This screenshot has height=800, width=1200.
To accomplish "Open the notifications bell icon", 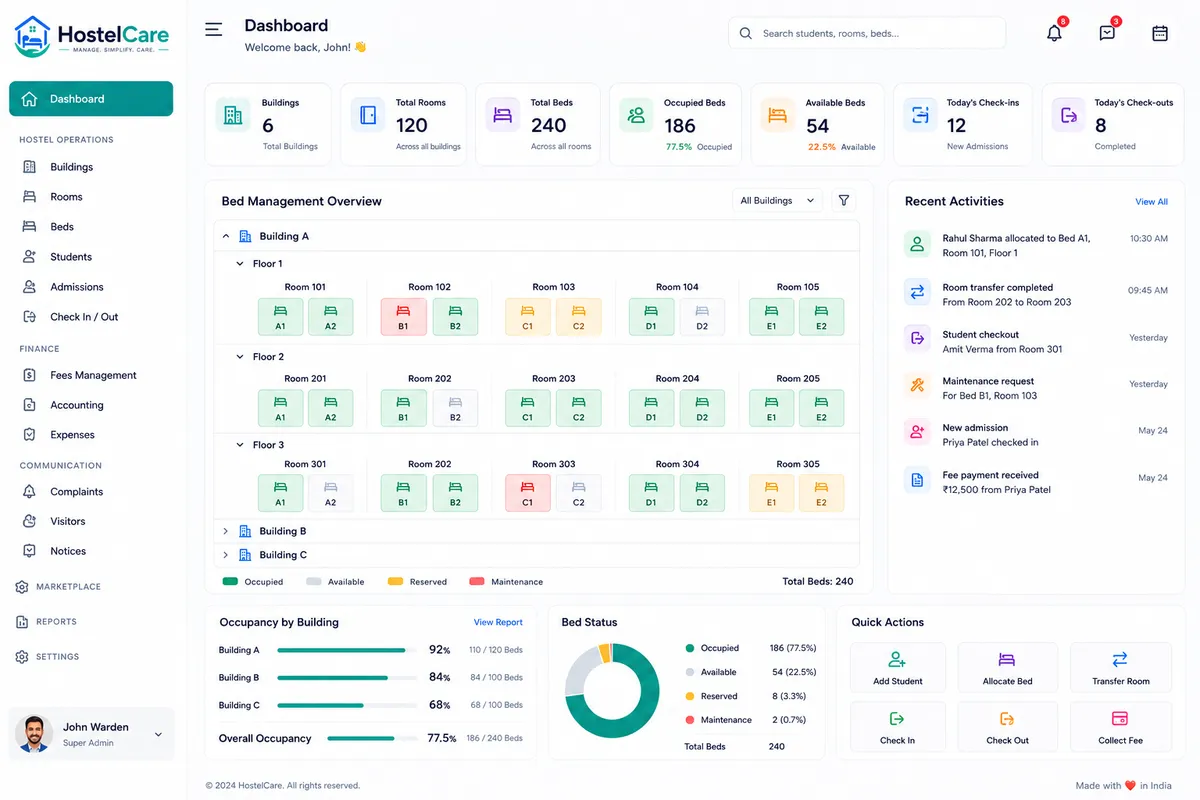I will (x=1054, y=33).
